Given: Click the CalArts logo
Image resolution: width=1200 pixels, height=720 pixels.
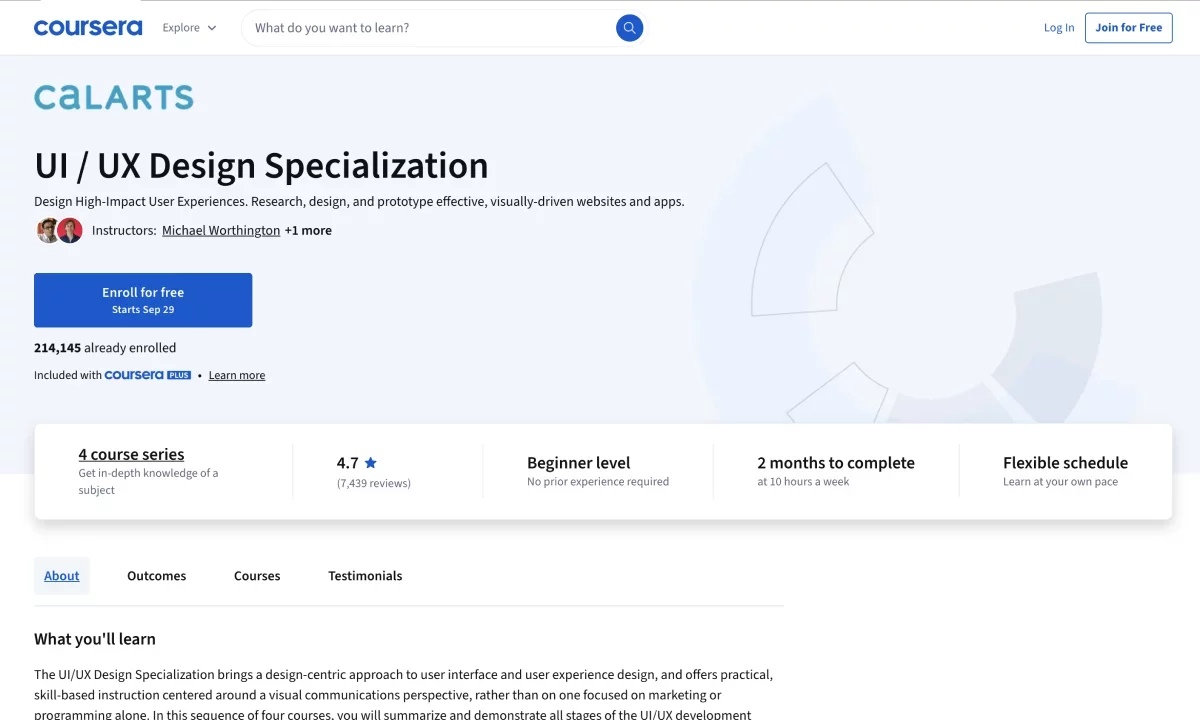Looking at the screenshot, I should tap(114, 97).
